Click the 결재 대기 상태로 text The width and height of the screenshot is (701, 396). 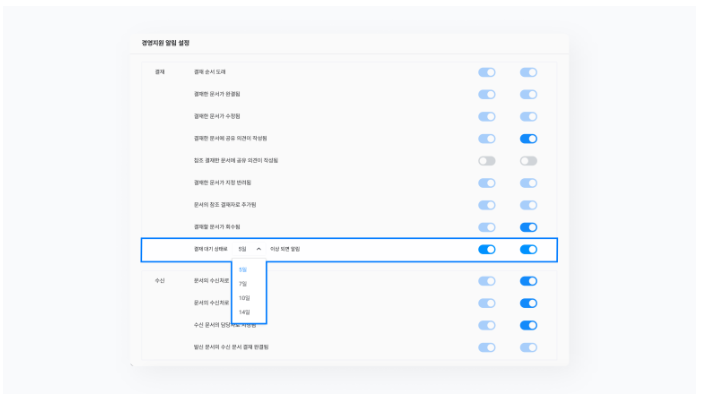[x=211, y=249]
